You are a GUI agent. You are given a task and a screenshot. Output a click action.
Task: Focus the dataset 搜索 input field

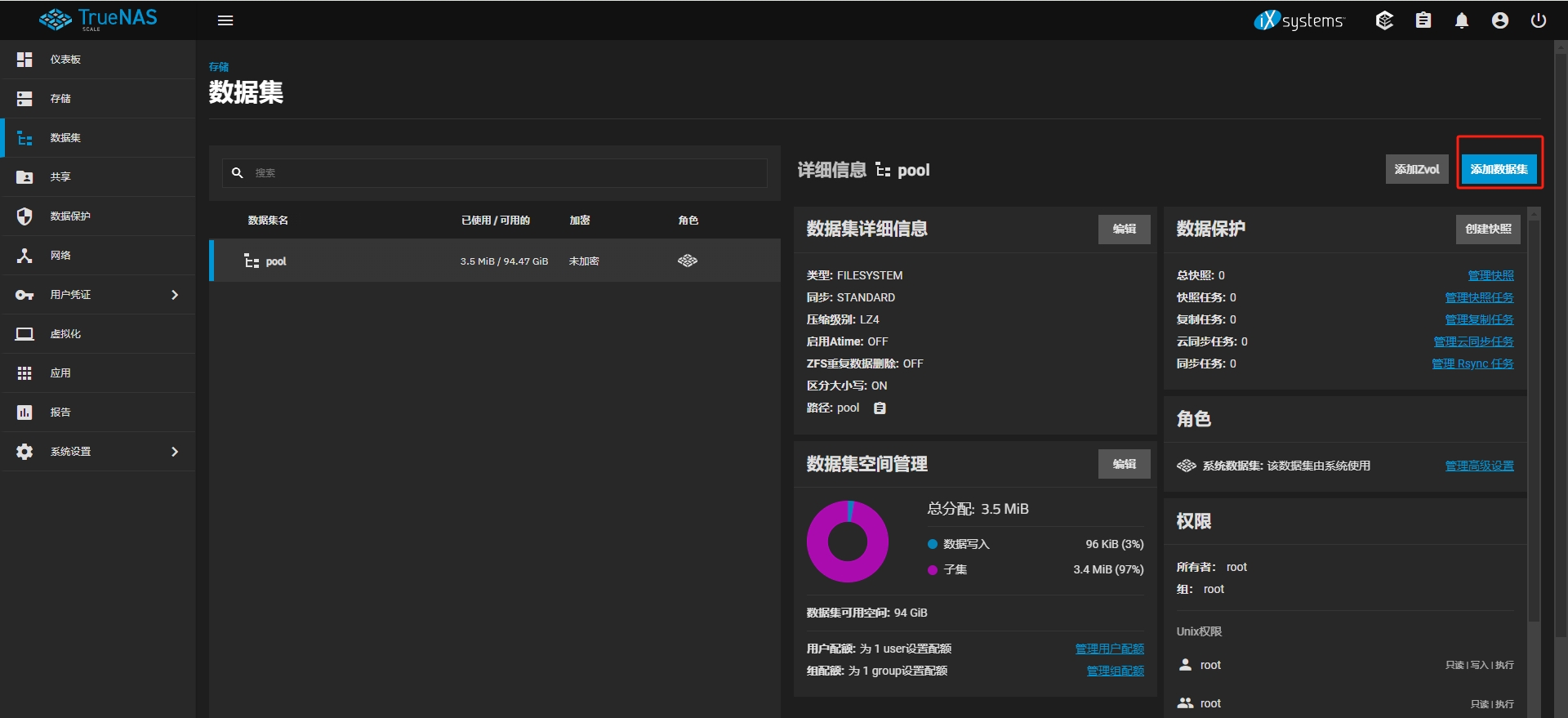coord(506,173)
